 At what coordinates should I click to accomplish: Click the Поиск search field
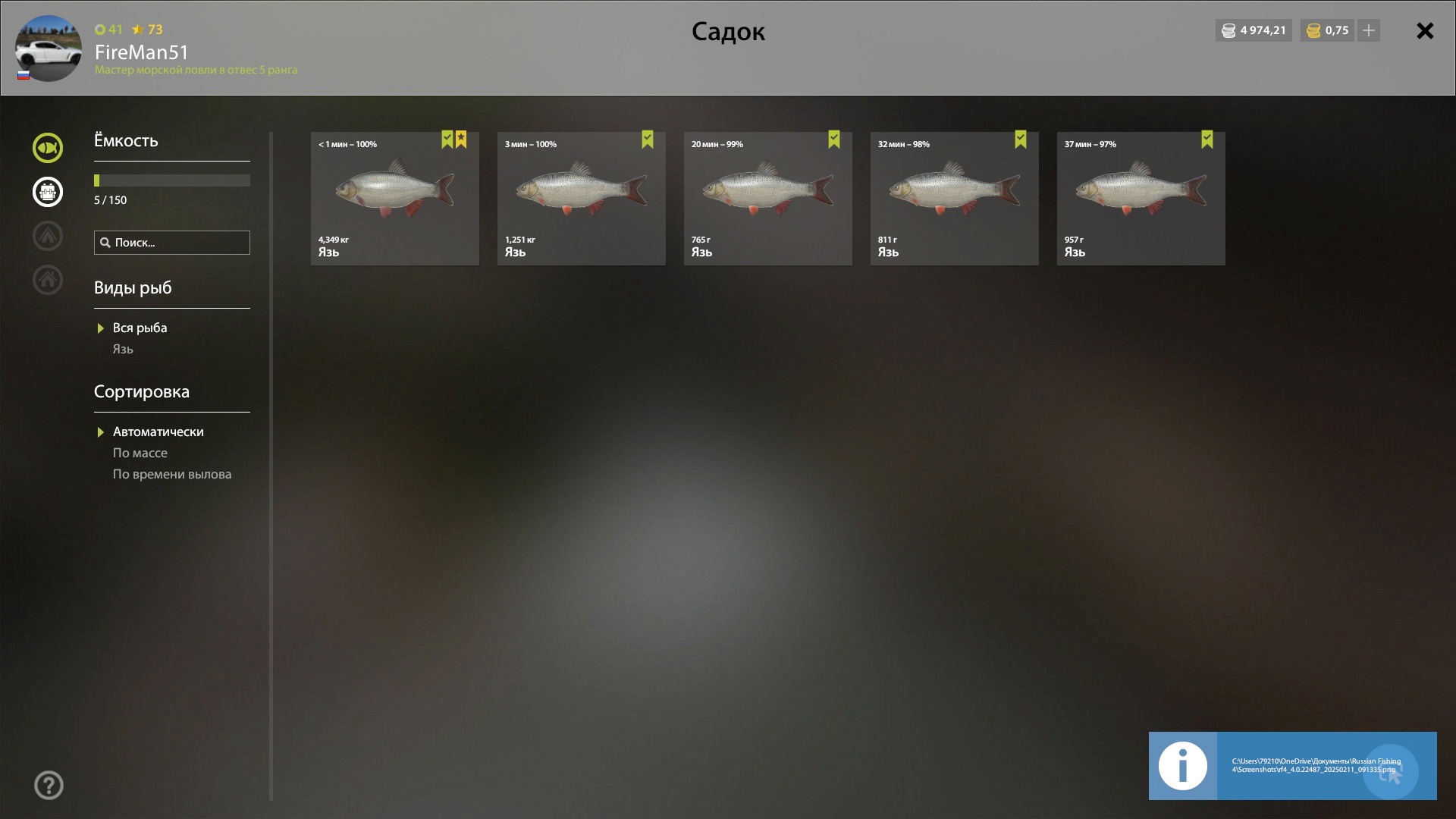[172, 243]
